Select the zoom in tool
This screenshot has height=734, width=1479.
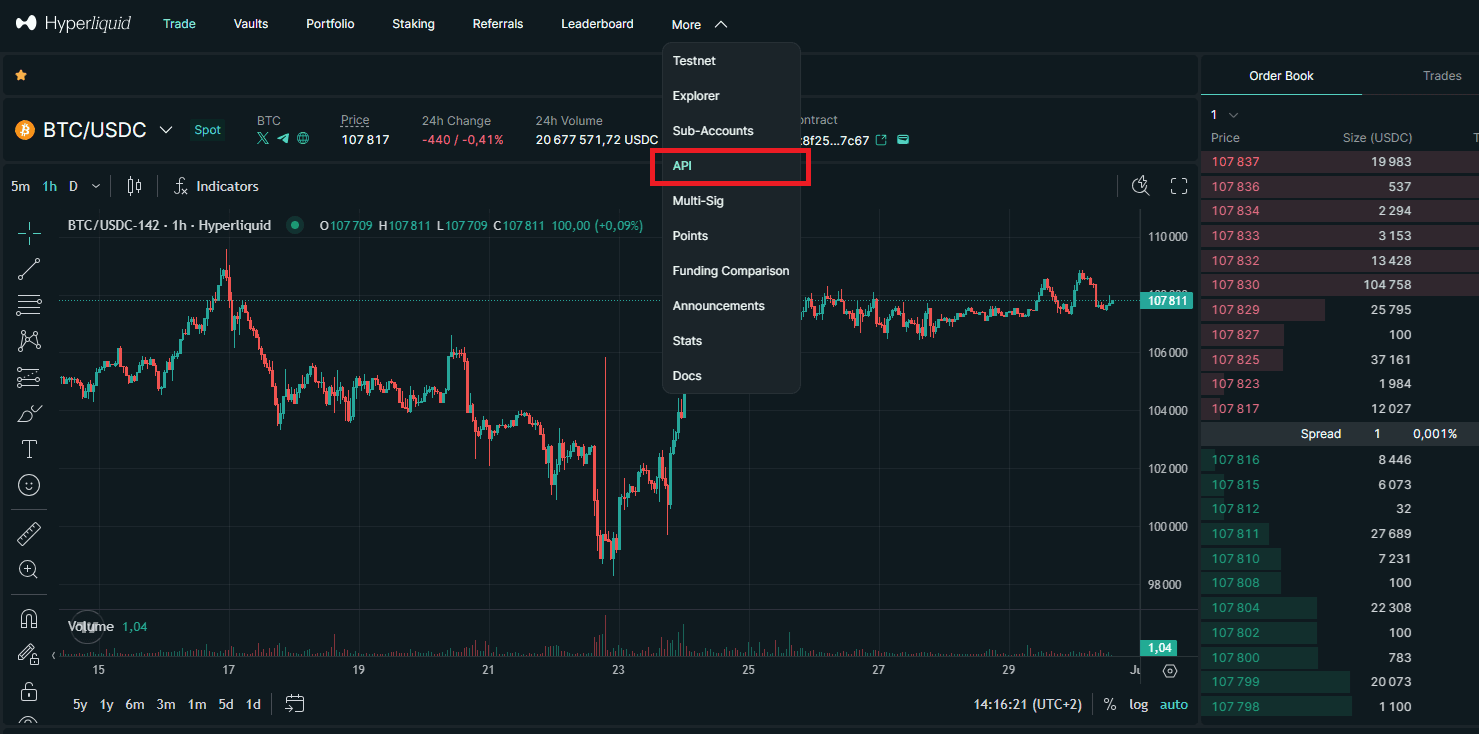tap(29, 570)
